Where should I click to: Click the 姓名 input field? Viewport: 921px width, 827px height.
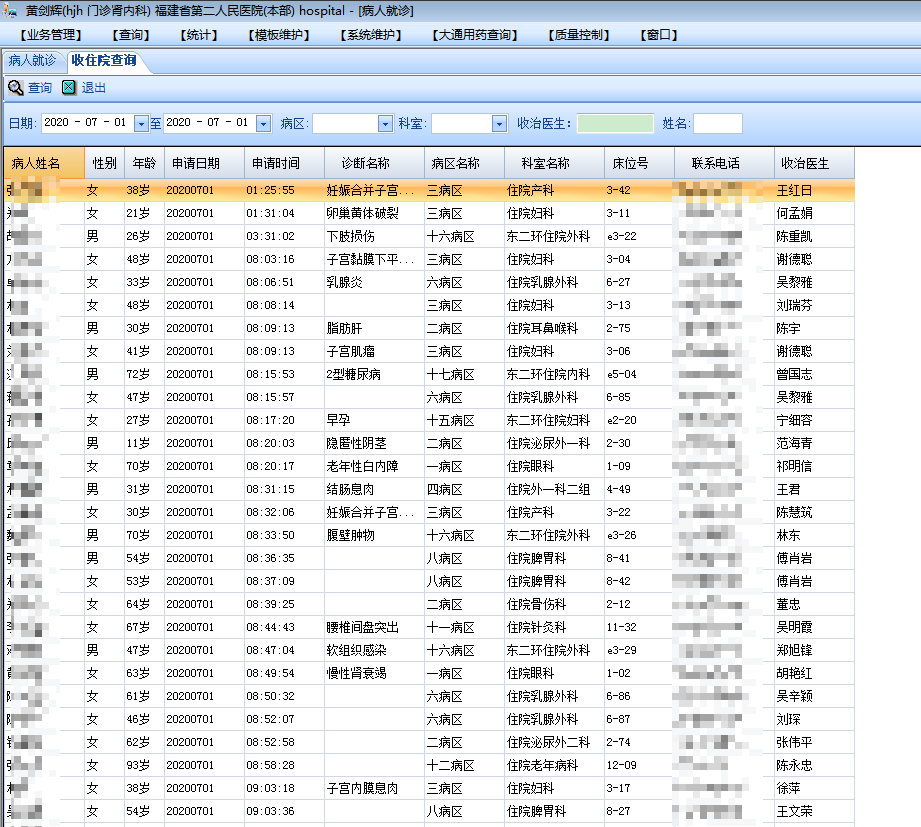click(718, 123)
